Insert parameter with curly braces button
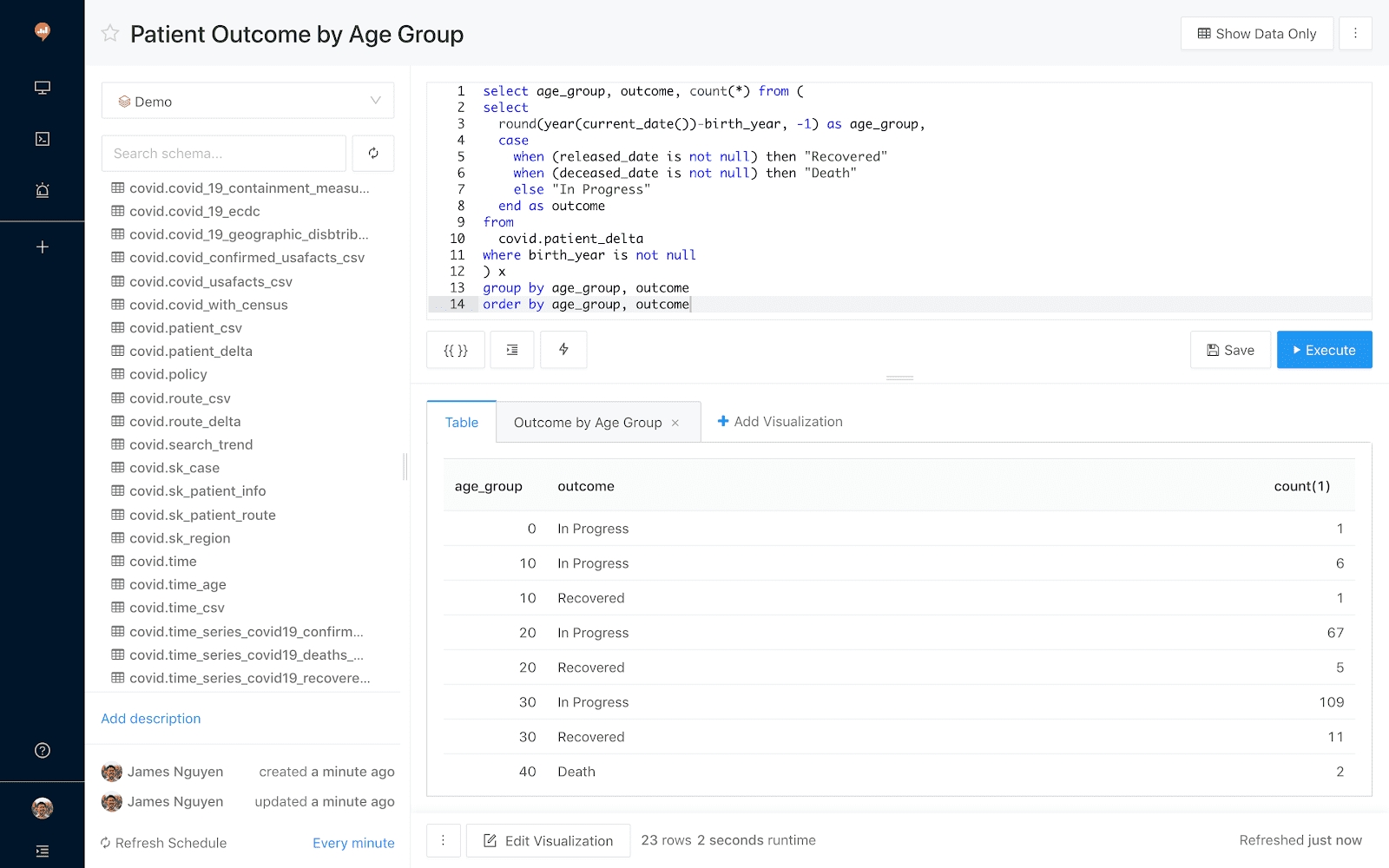Image resolution: width=1389 pixels, height=868 pixels. tap(456, 350)
